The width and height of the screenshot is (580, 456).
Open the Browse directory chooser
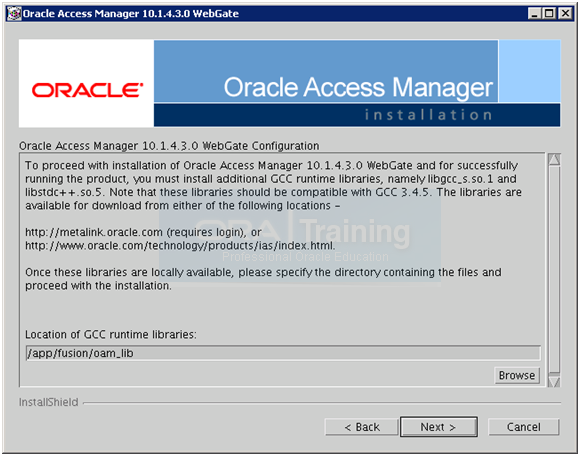pos(517,375)
